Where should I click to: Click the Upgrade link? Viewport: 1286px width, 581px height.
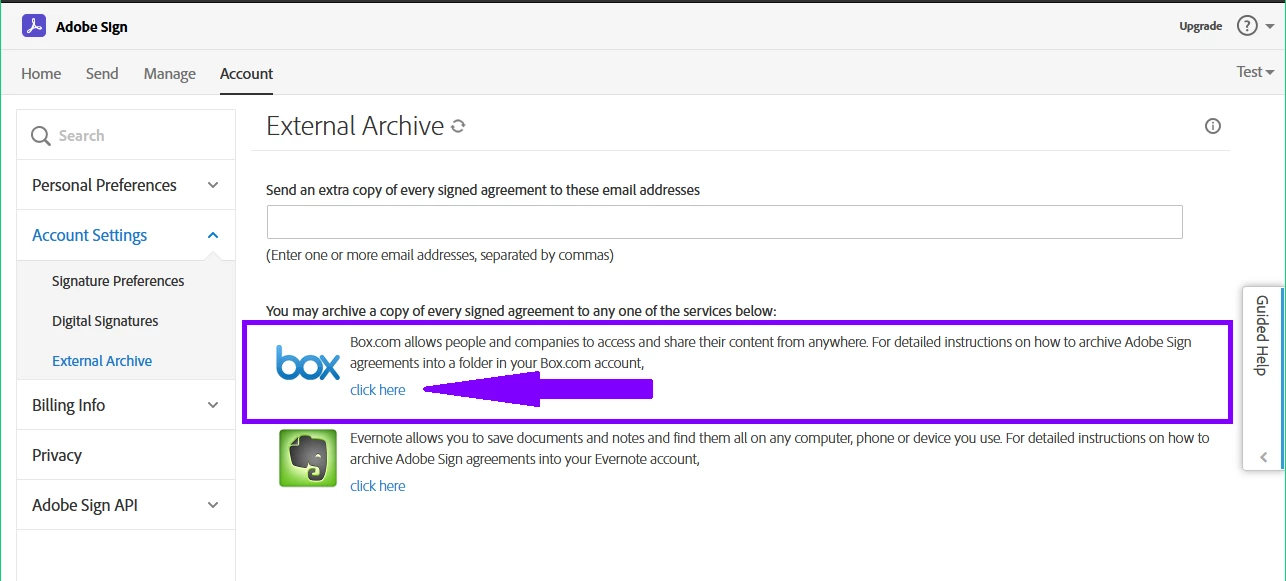coord(1200,26)
